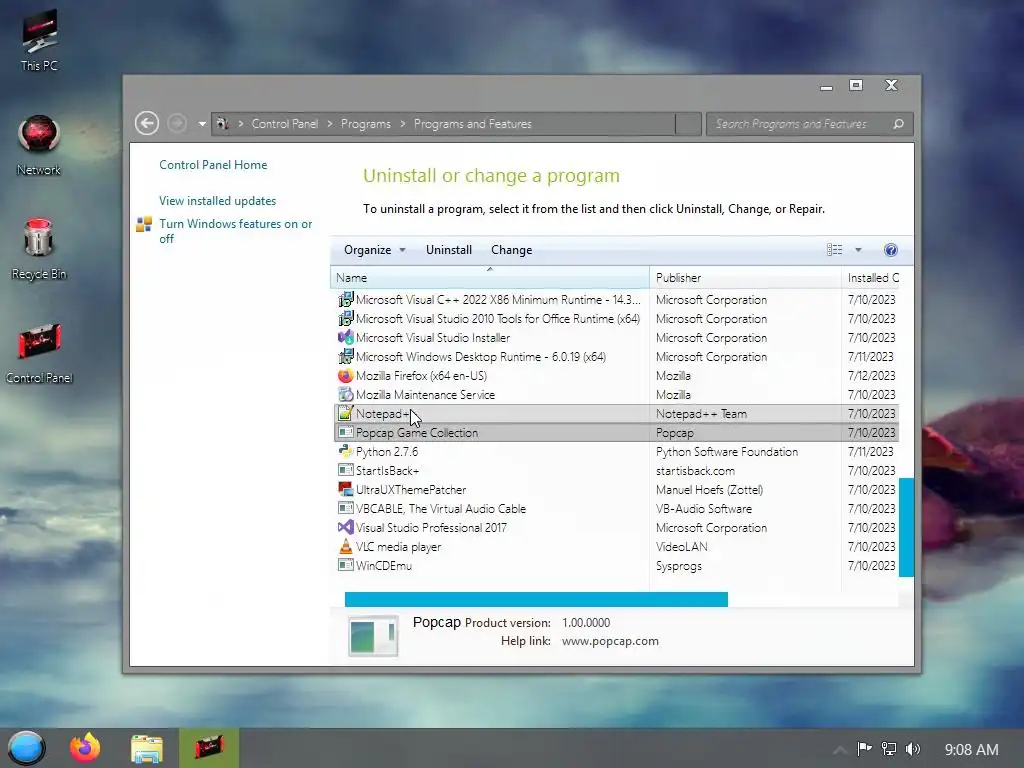Click Mozilla Maintenance Service row icon

pos(345,394)
